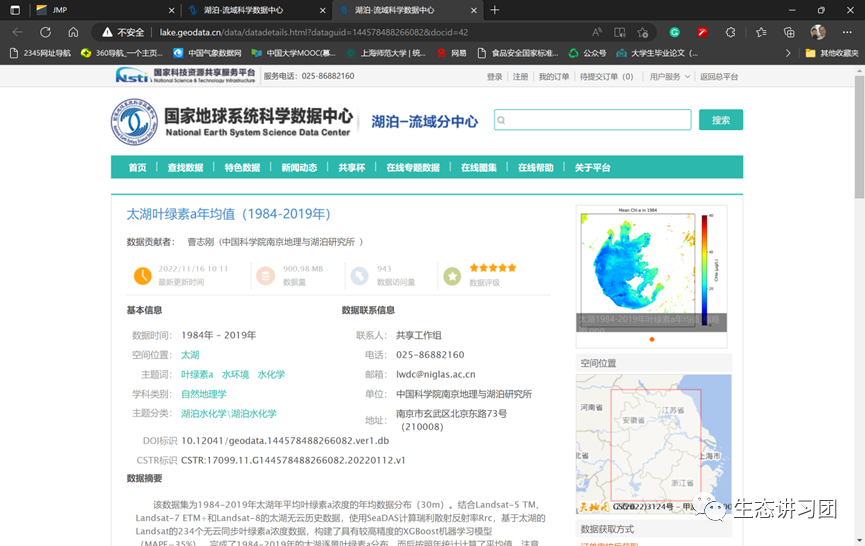Click the green Grammarly extension icon
The image size is (865, 546).
(674, 33)
